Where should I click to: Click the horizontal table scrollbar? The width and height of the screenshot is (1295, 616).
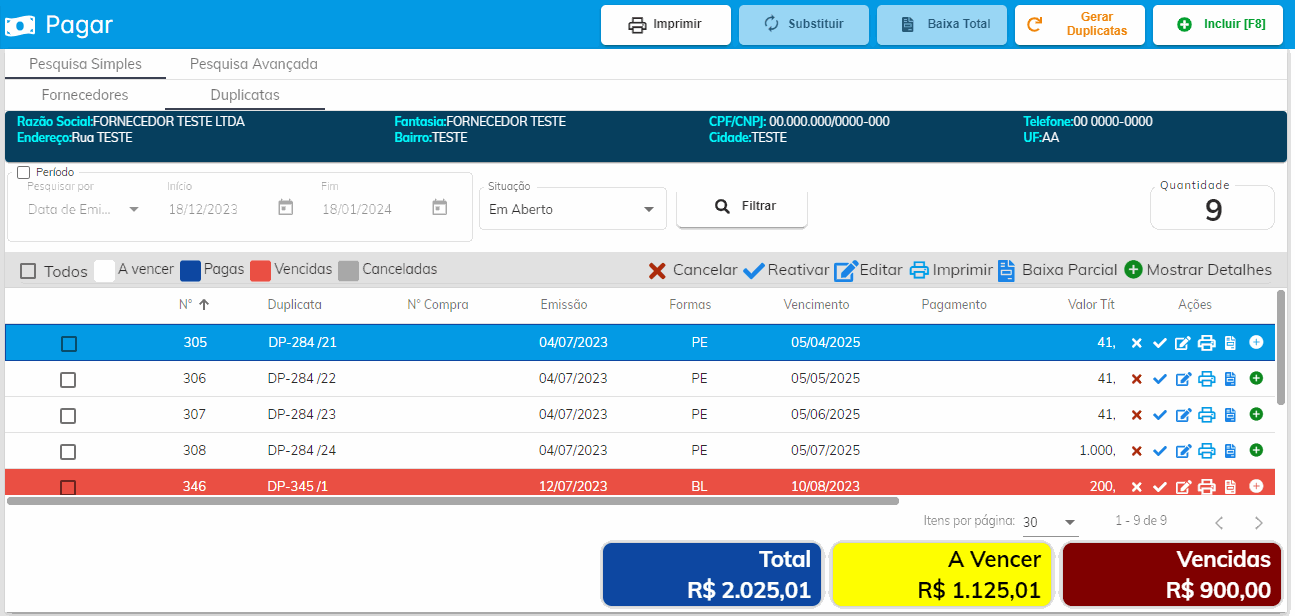453,501
